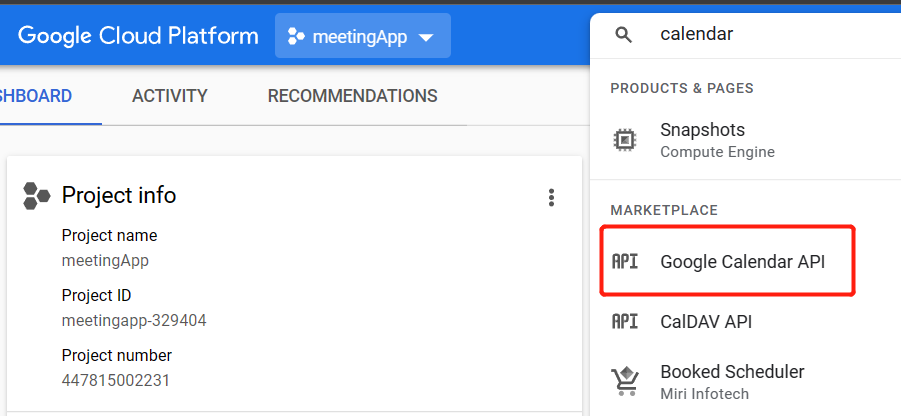The height and width of the screenshot is (416, 901).
Task: Click the Snapshots Compute Engine chip icon
Action: (x=625, y=140)
